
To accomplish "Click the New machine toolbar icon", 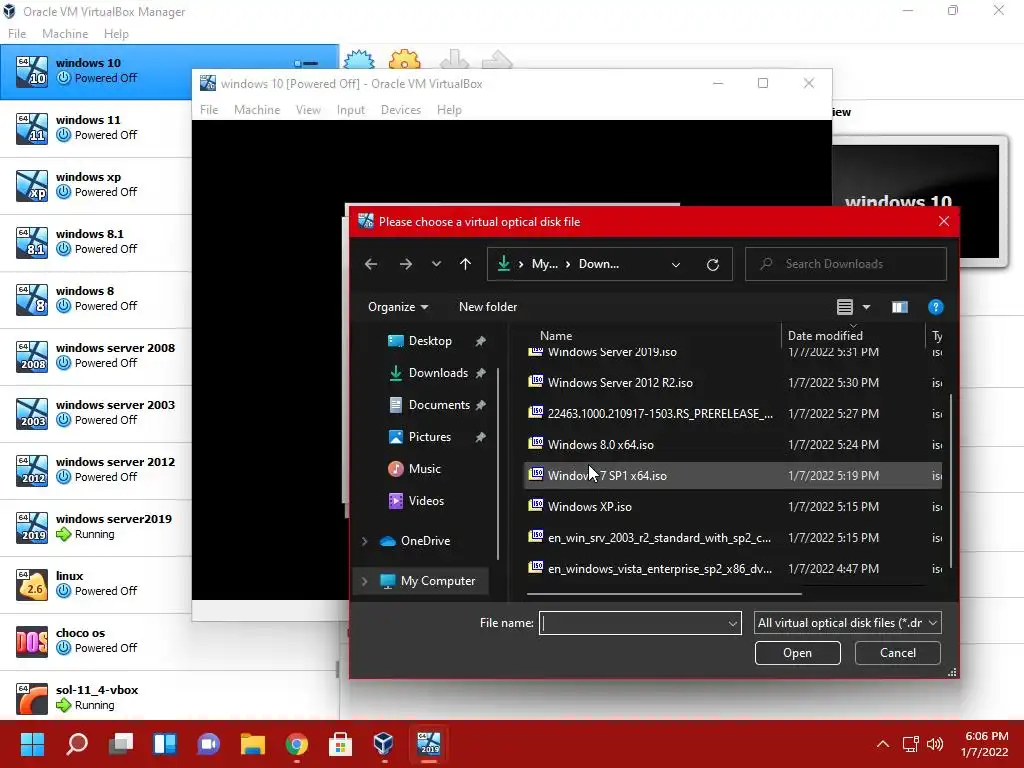I will pos(359,60).
